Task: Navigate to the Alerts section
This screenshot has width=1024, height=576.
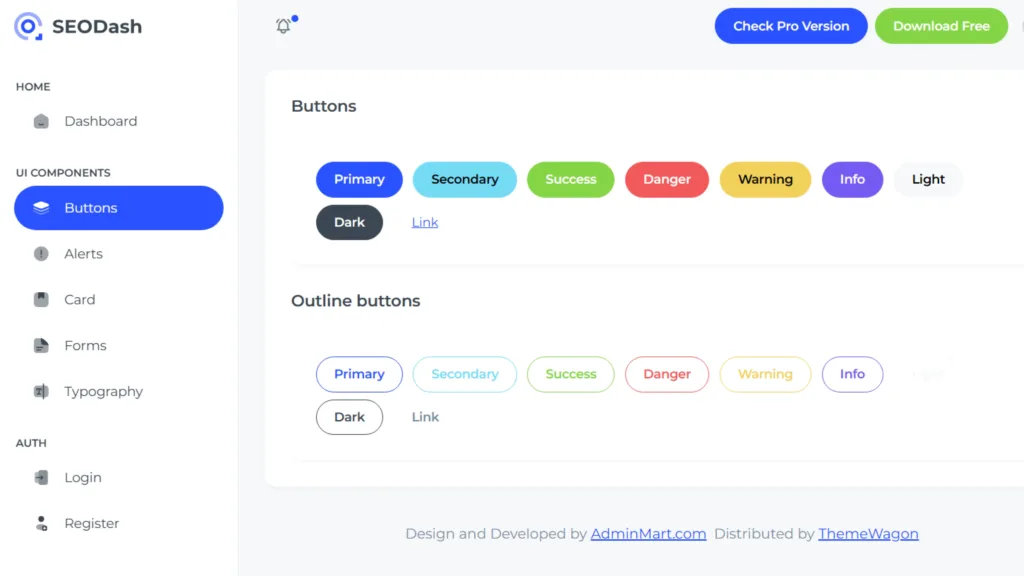Action: 84,253
